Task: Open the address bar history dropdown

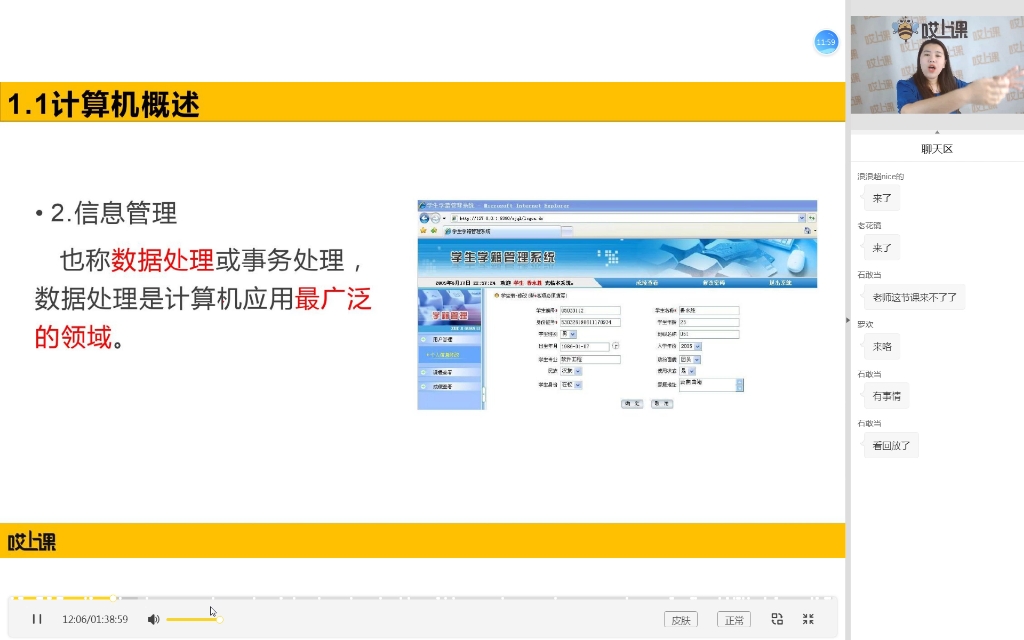Action: point(801,217)
